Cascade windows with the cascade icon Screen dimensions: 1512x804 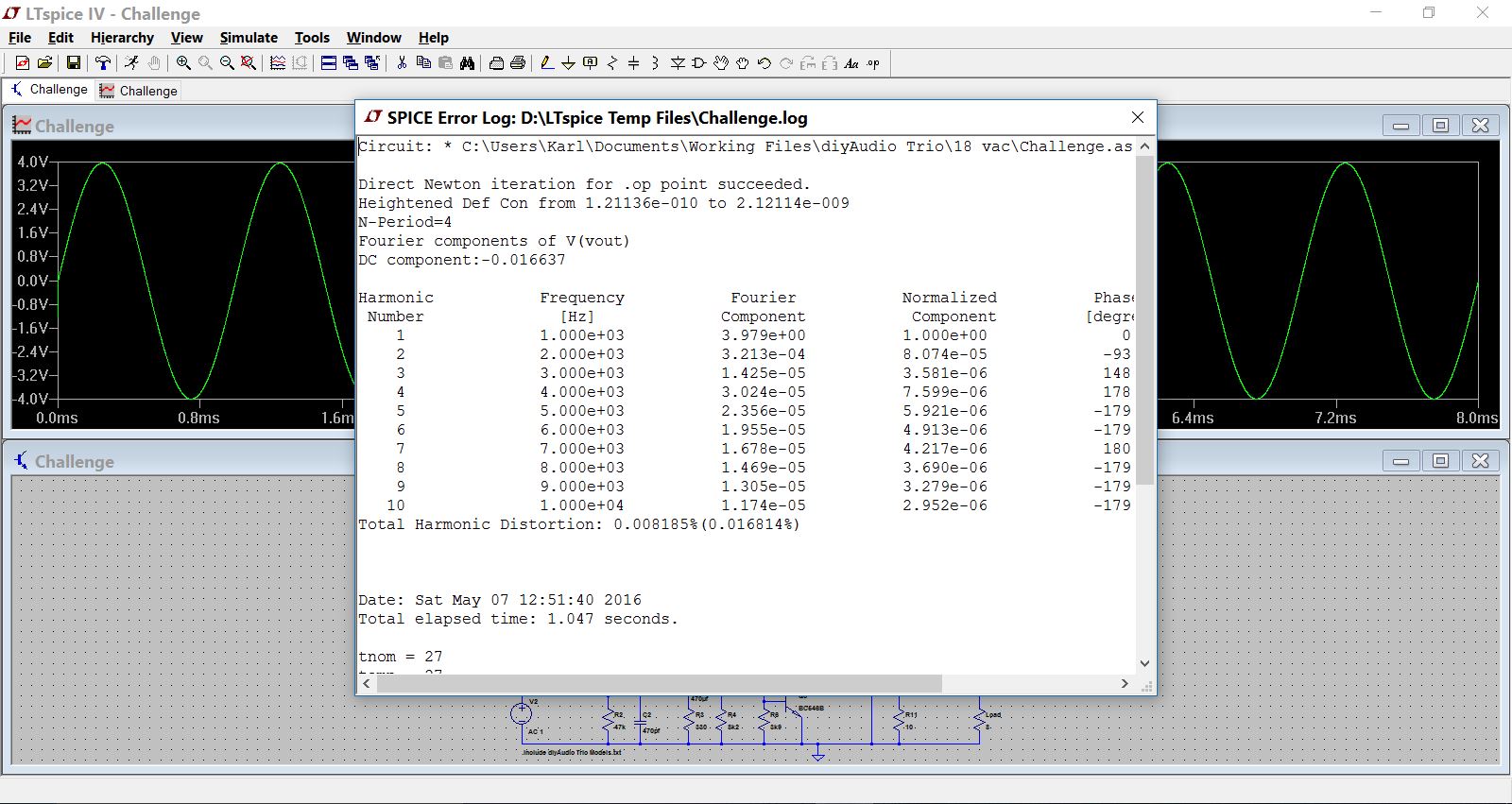(x=351, y=63)
